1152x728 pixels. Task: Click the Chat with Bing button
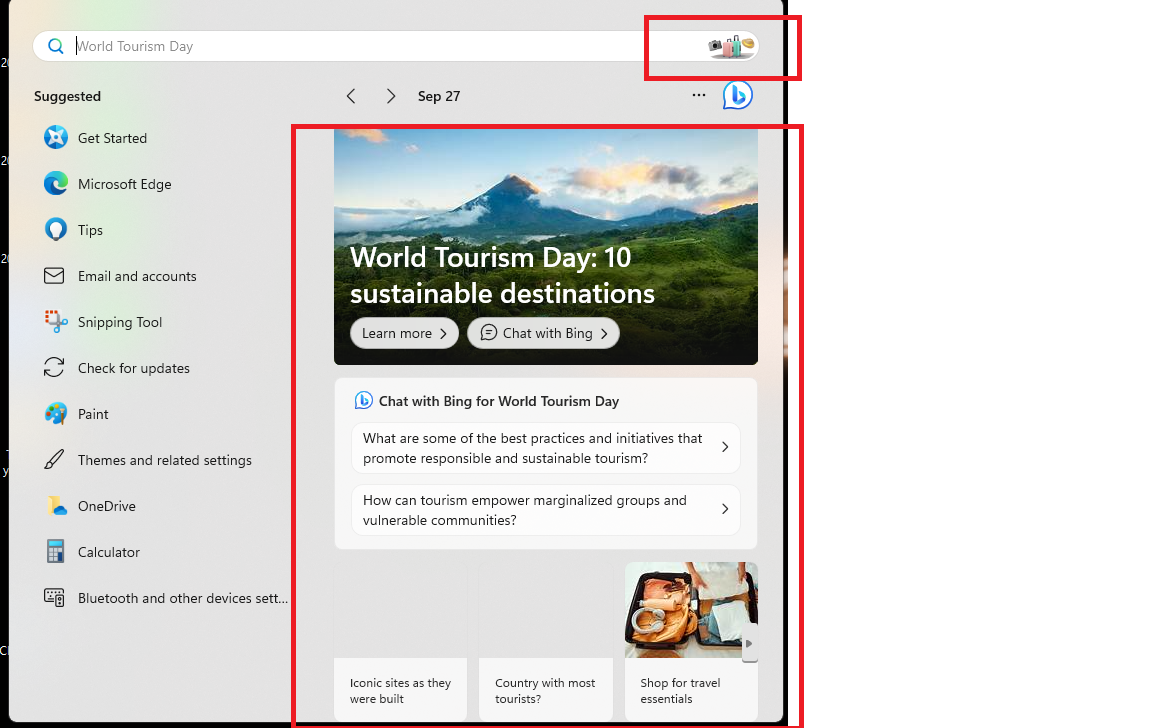543,334
